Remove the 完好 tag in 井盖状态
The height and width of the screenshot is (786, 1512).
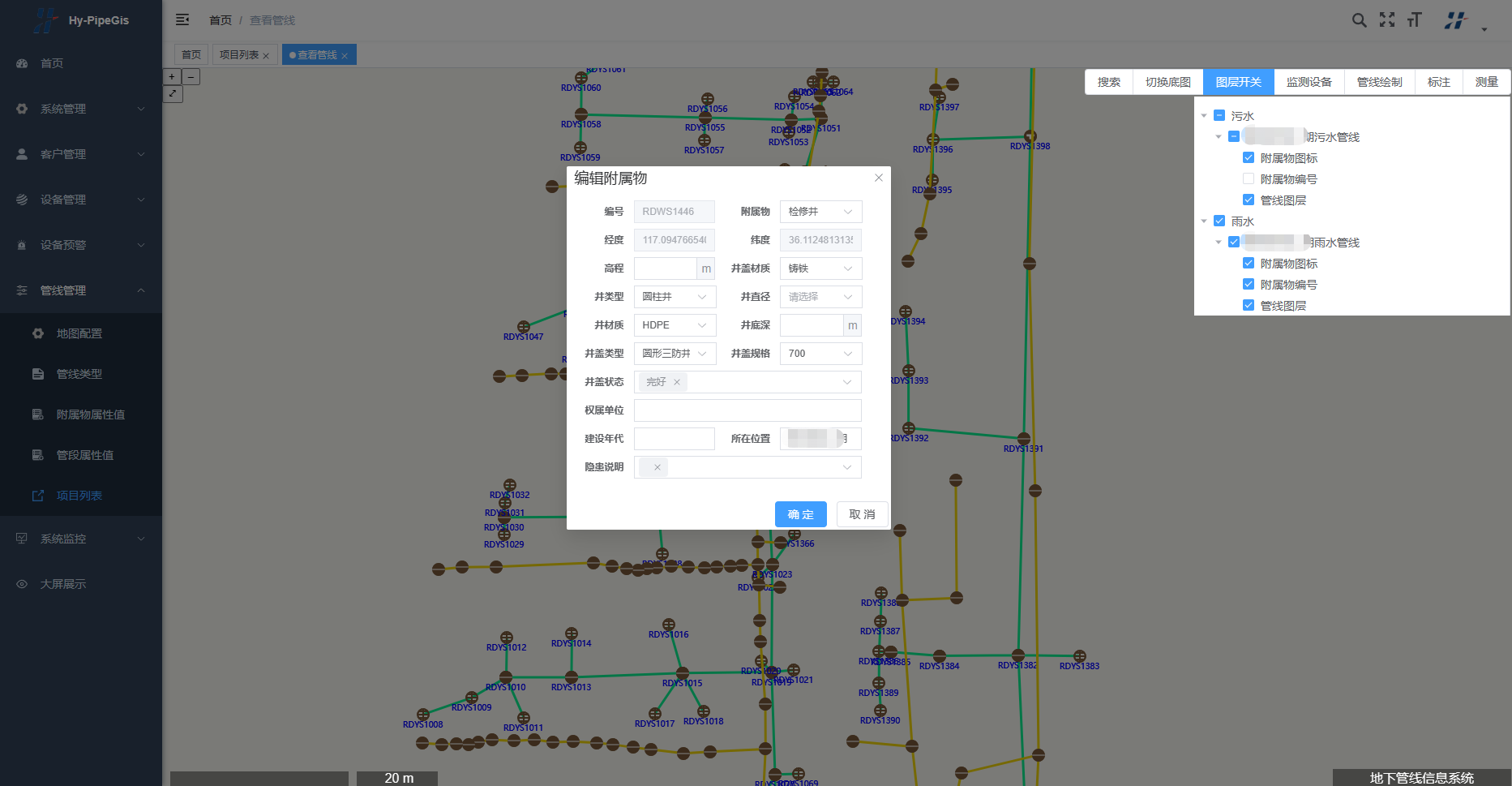tap(677, 382)
